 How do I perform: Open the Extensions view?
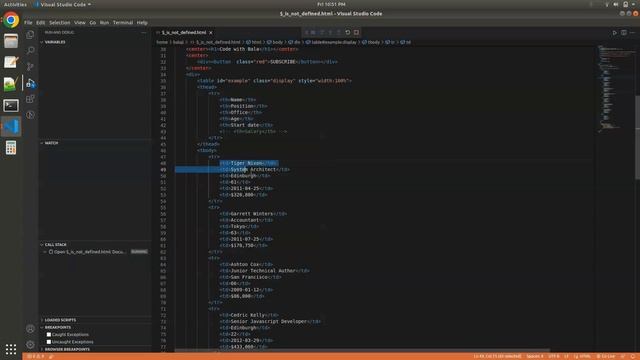[x=30, y=99]
